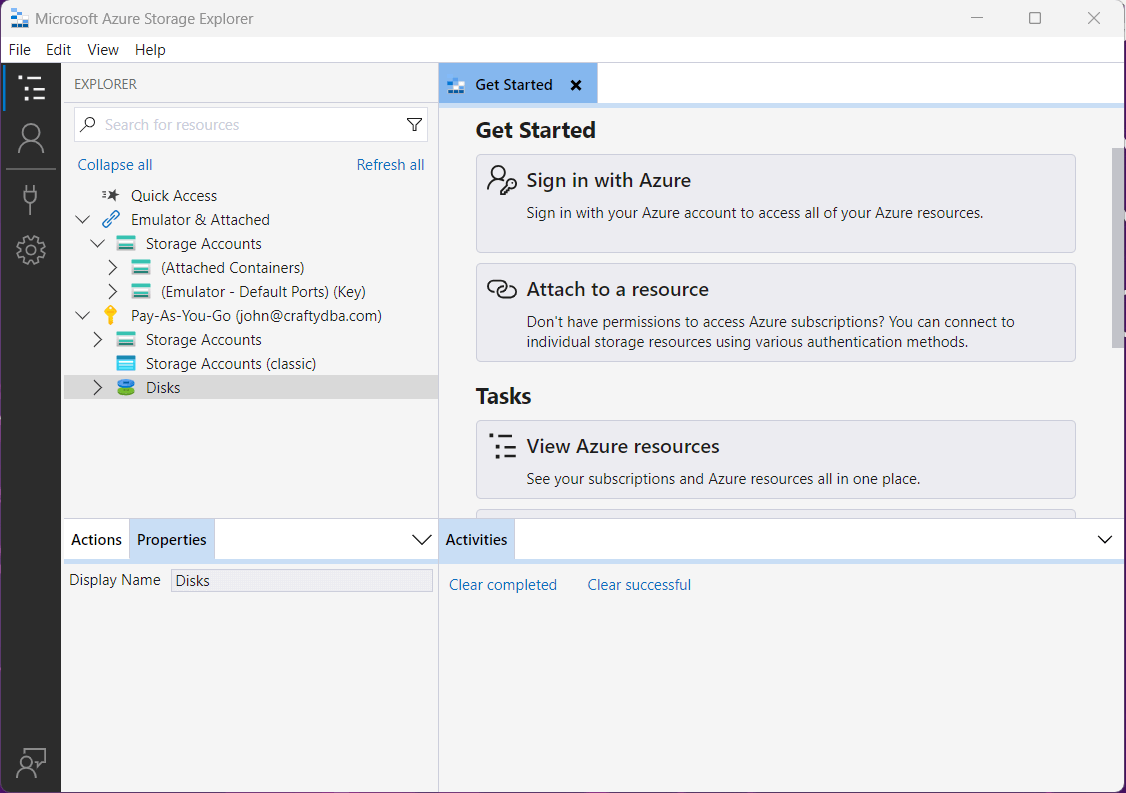This screenshot has width=1126, height=793.
Task: Collapse the Emulator & Attached node
Action: [83, 220]
